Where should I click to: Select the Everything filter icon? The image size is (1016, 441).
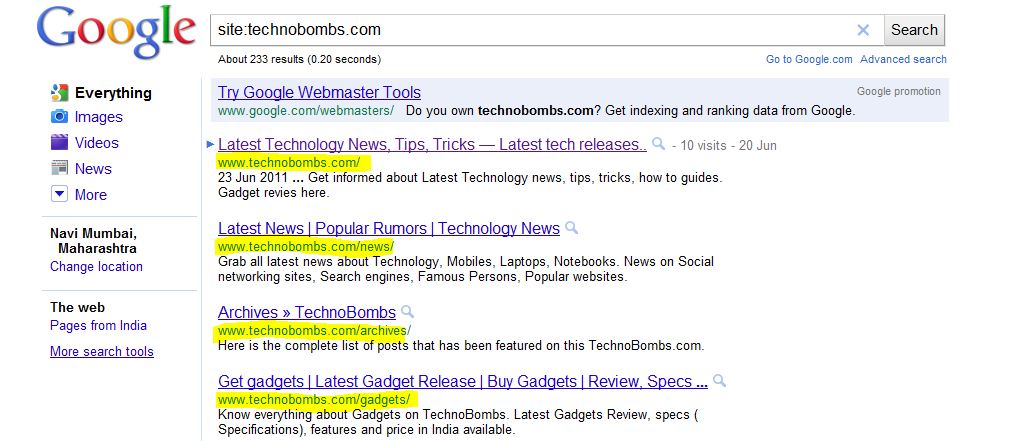(59, 93)
